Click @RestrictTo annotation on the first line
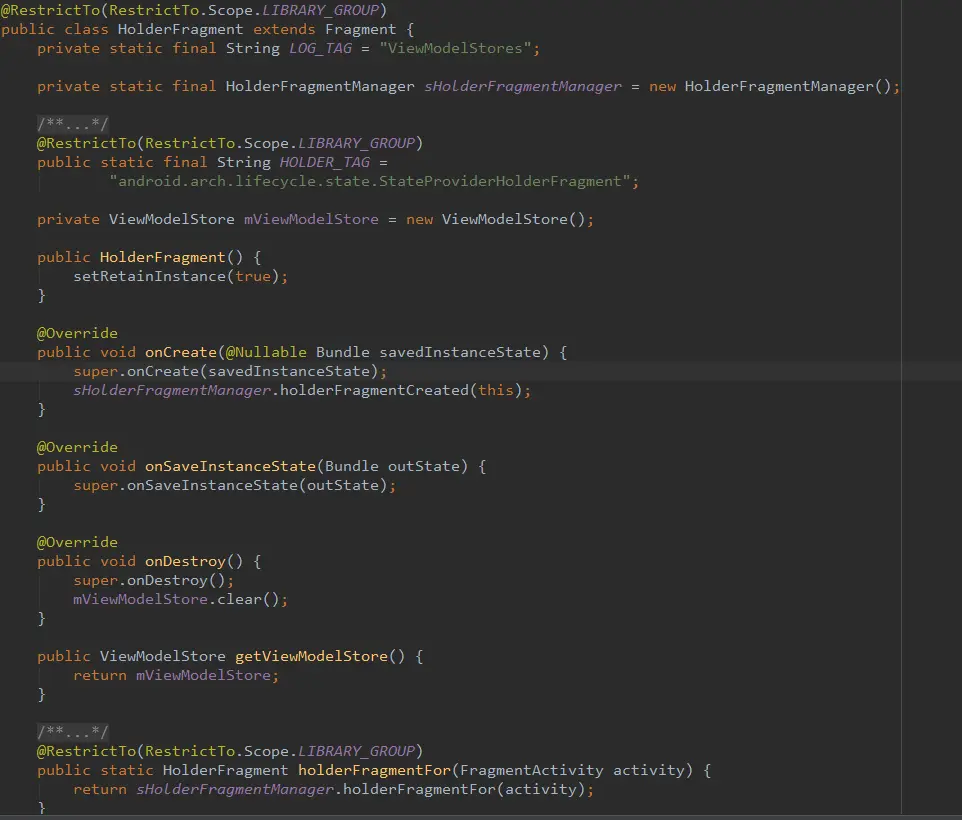 tap(50, 10)
